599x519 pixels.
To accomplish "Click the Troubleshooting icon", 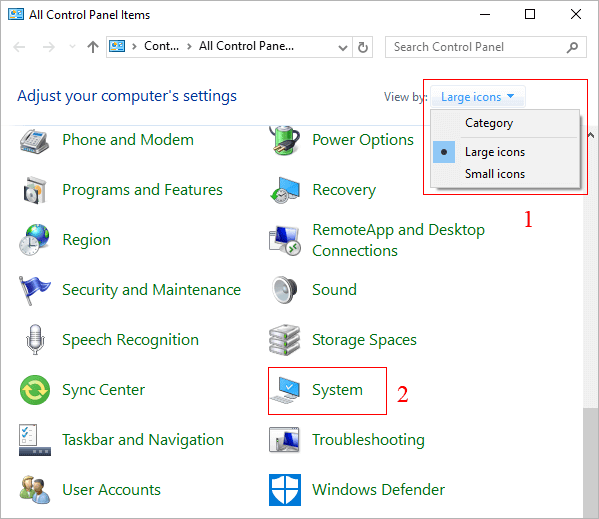I will [x=285, y=440].
